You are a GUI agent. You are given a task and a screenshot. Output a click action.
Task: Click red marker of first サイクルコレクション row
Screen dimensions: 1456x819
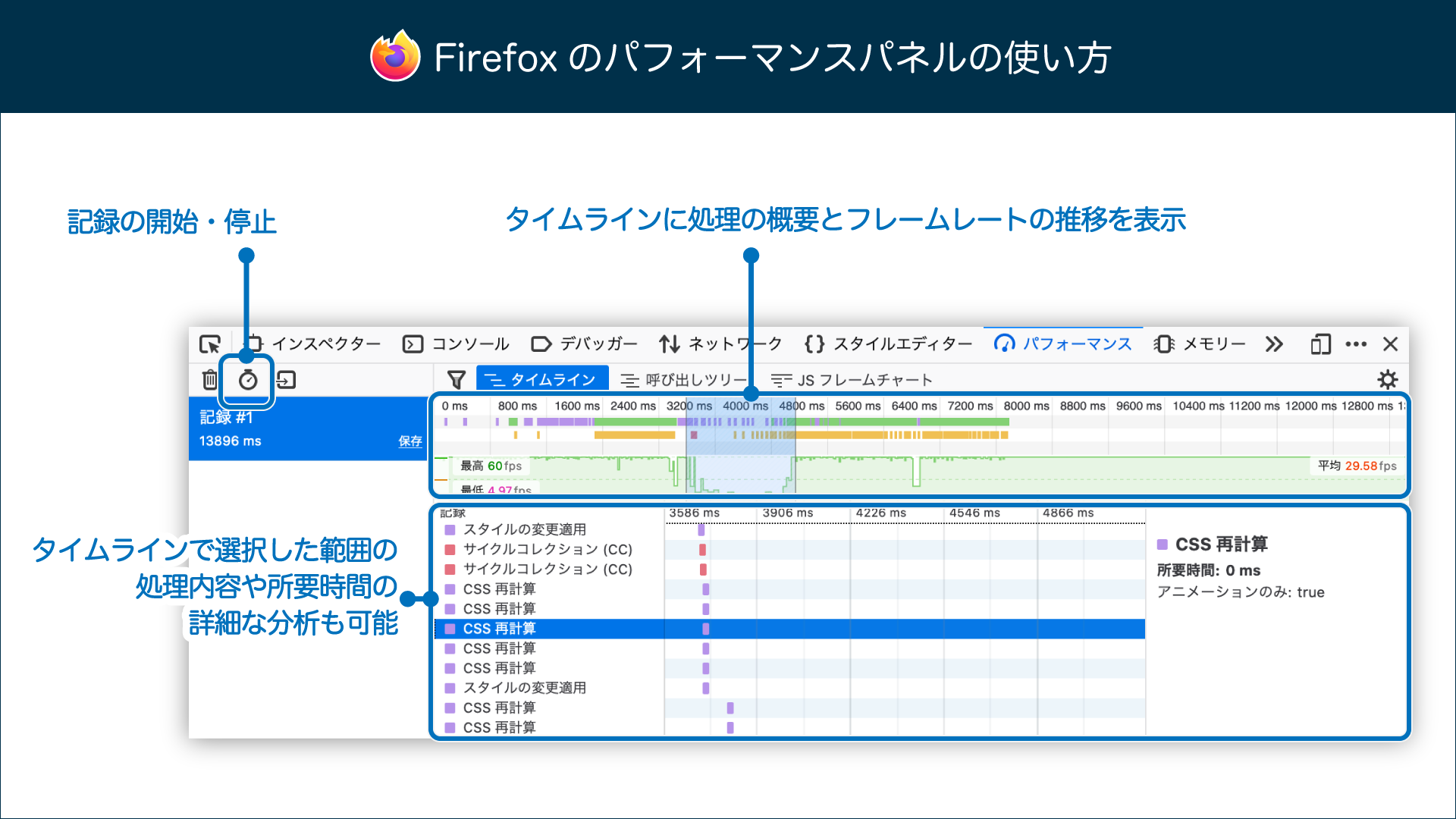(x=702, y=549)
